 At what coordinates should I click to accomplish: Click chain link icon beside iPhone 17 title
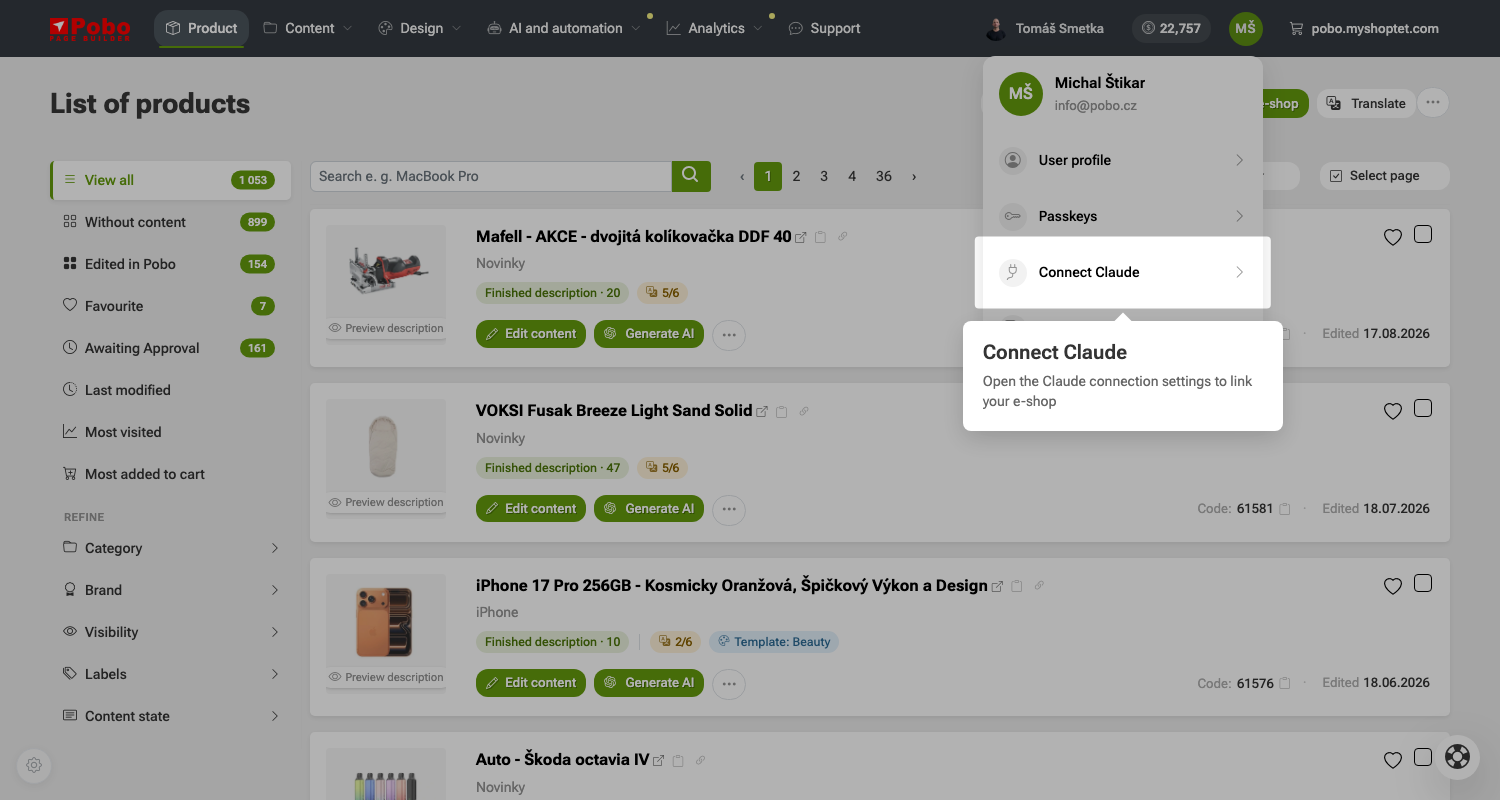(1039, 586)
